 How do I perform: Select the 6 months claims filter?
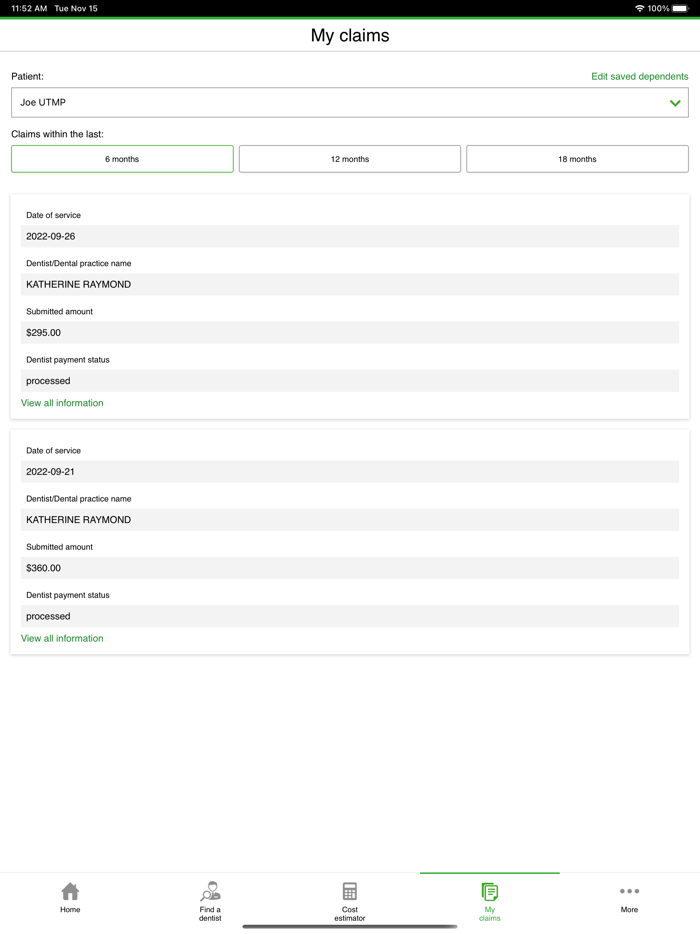(121, 158)
